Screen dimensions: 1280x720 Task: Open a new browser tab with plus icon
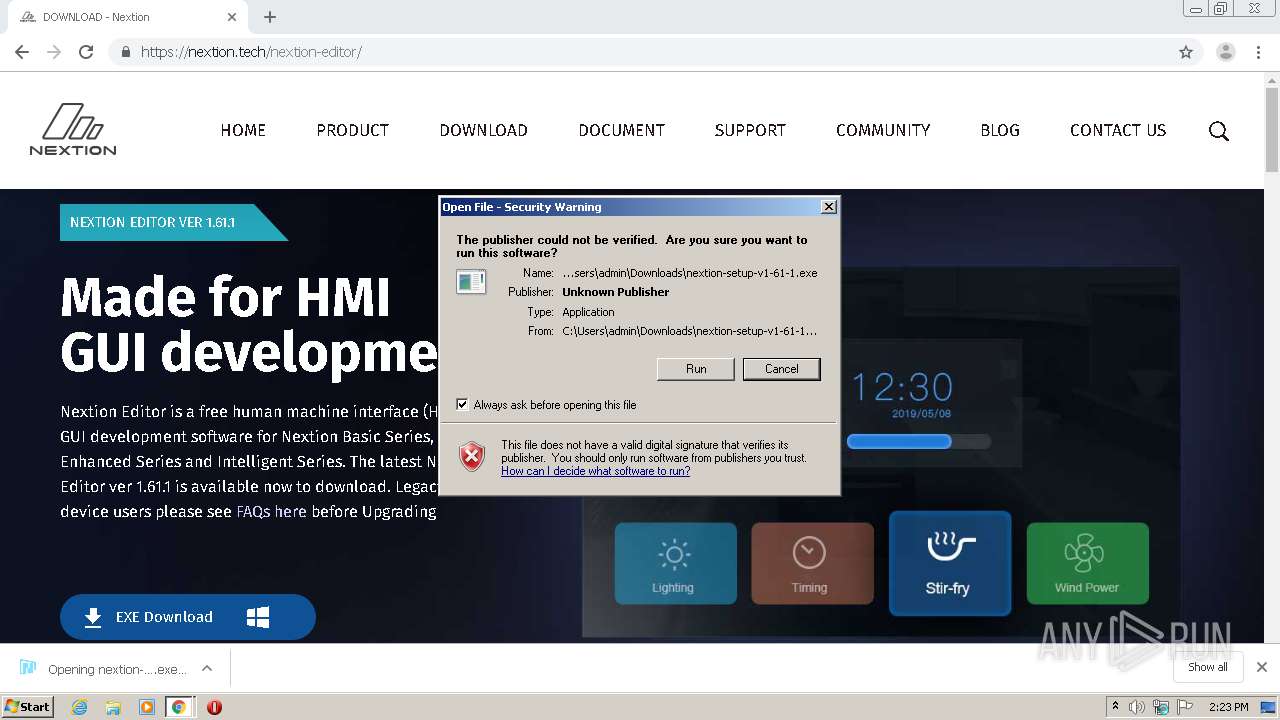(x=270, y=17)
